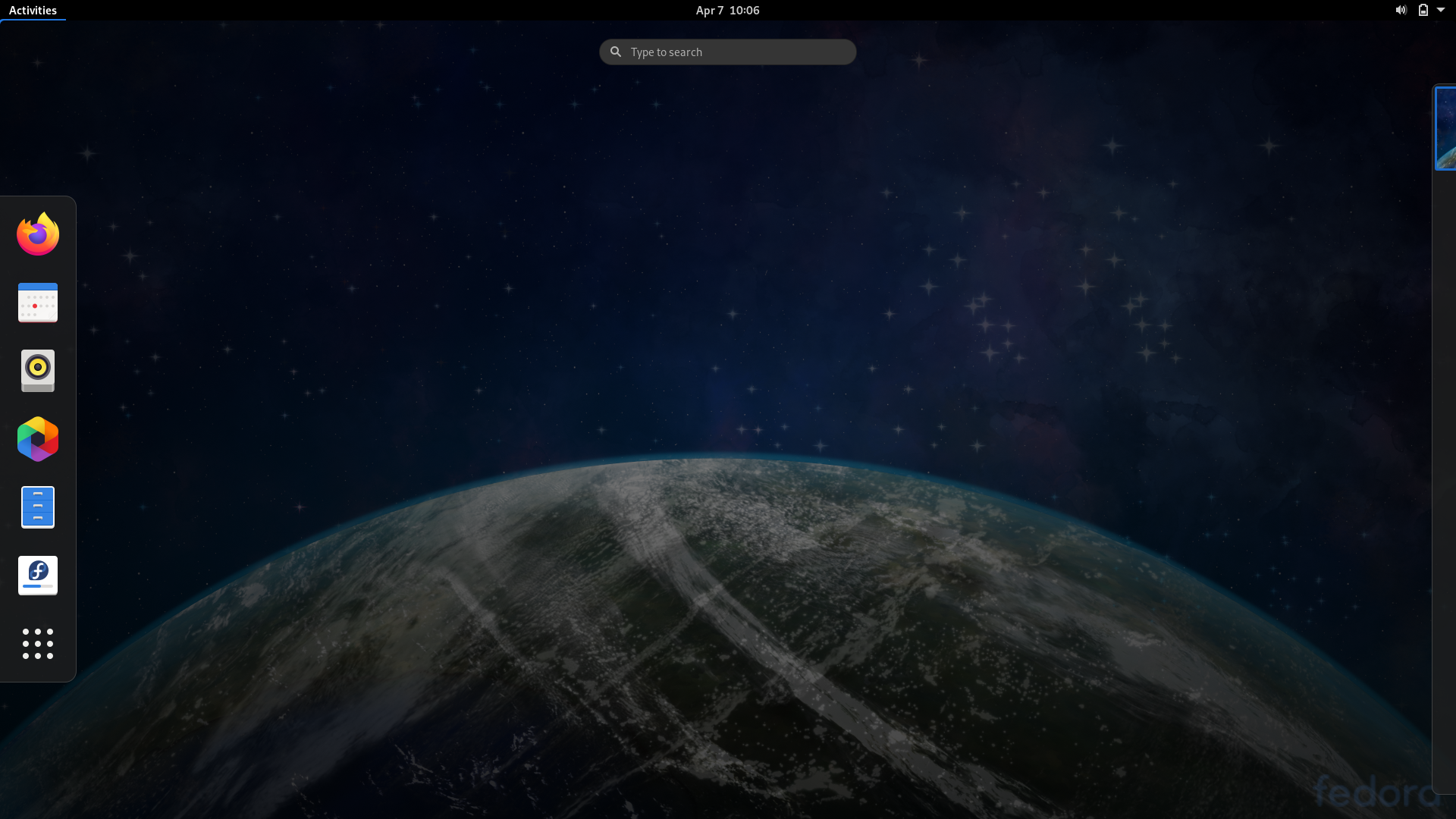The image size is (1456, 819).
Task: Open Rhythmbox music player icon
Action: [38, 371]
